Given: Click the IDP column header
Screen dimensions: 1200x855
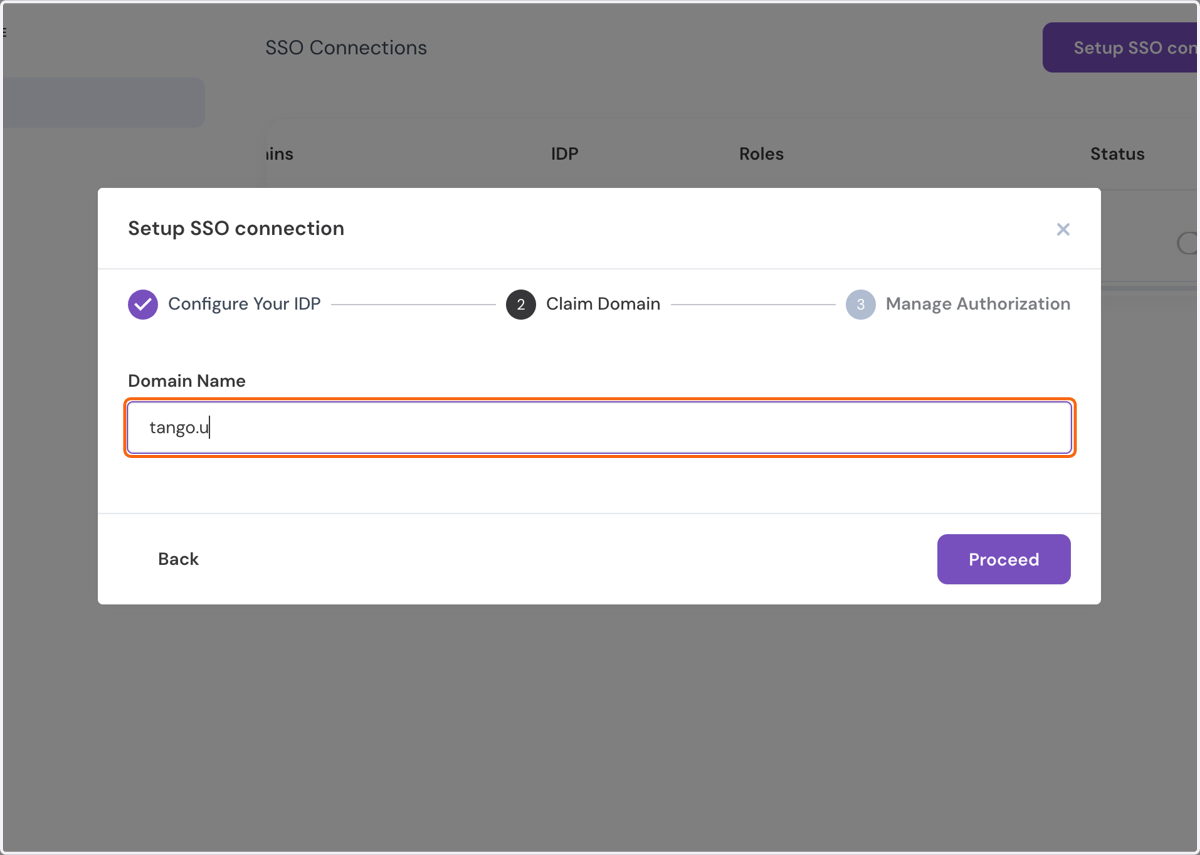Looking at the screenshot, I should pyautogui.click(x=565, y=154).
